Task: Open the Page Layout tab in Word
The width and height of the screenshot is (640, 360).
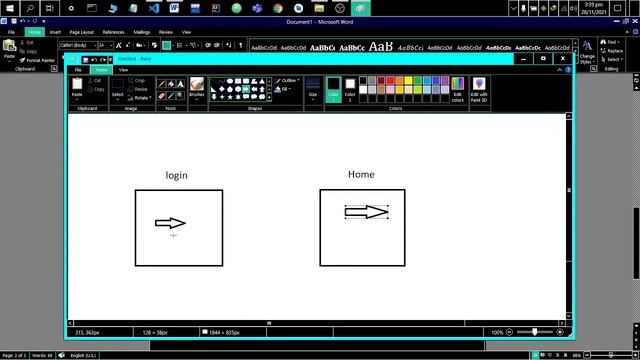Action: pos(82,32)
